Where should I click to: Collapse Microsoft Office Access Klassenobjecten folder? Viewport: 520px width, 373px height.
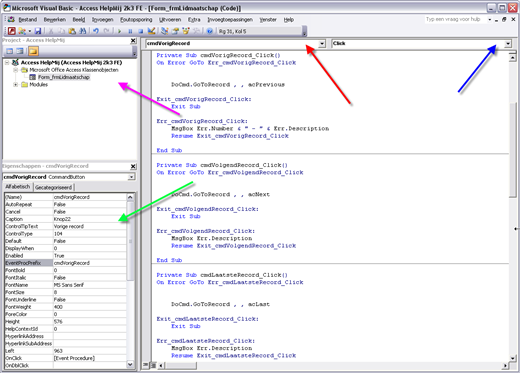[15, 70]
